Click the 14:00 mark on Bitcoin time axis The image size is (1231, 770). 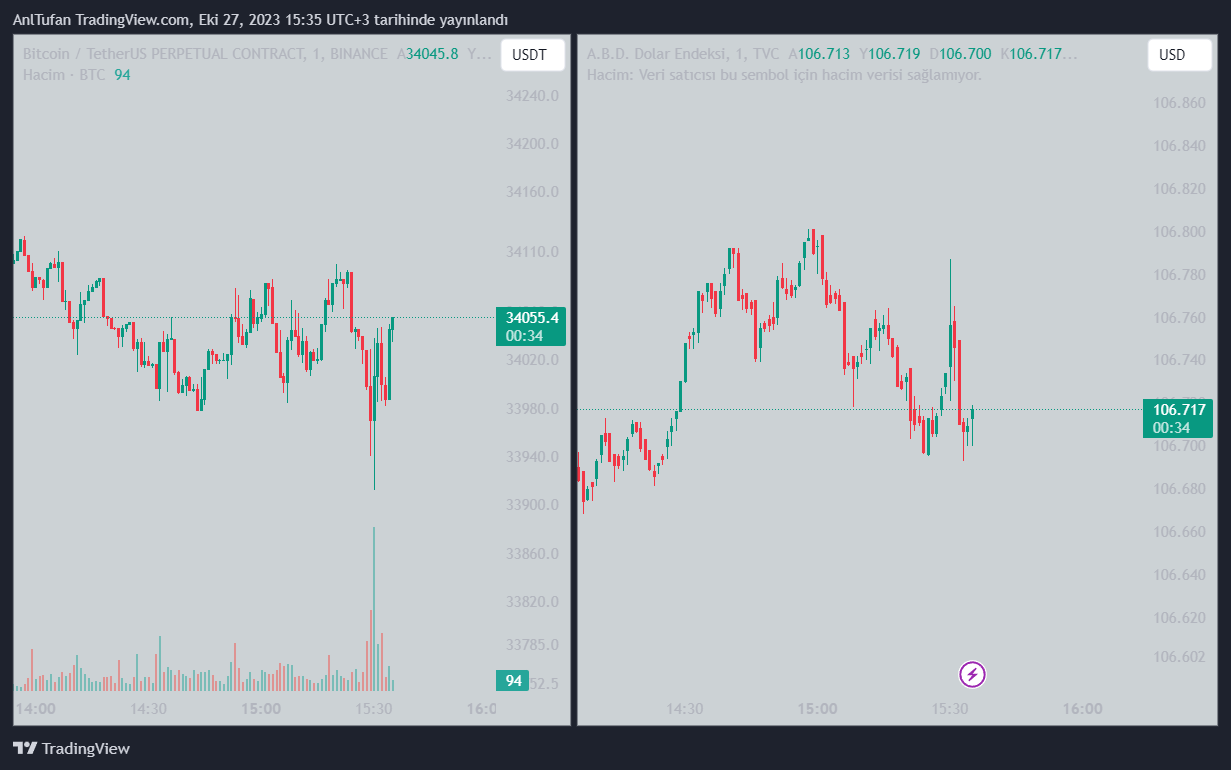coord(37,709)
